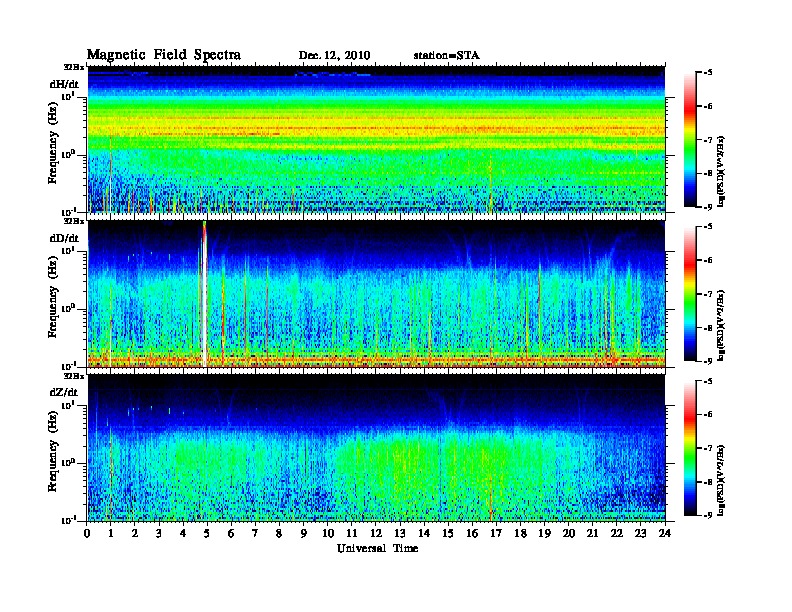Click the -7 value on middle color bar

(x=708, y=294)
